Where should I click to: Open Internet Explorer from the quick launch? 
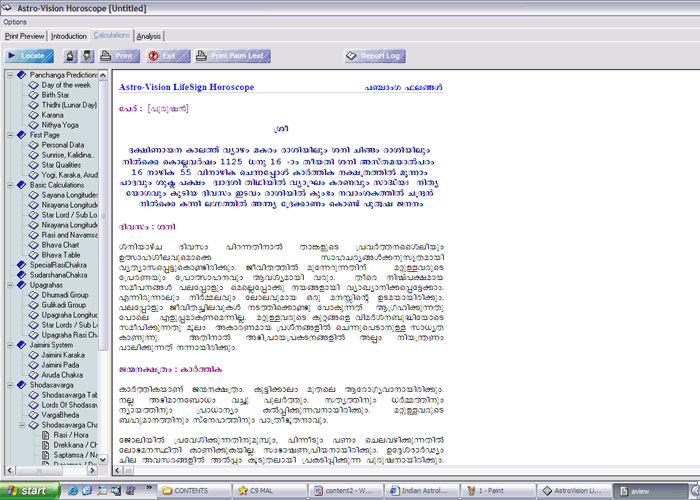[72, 491]
